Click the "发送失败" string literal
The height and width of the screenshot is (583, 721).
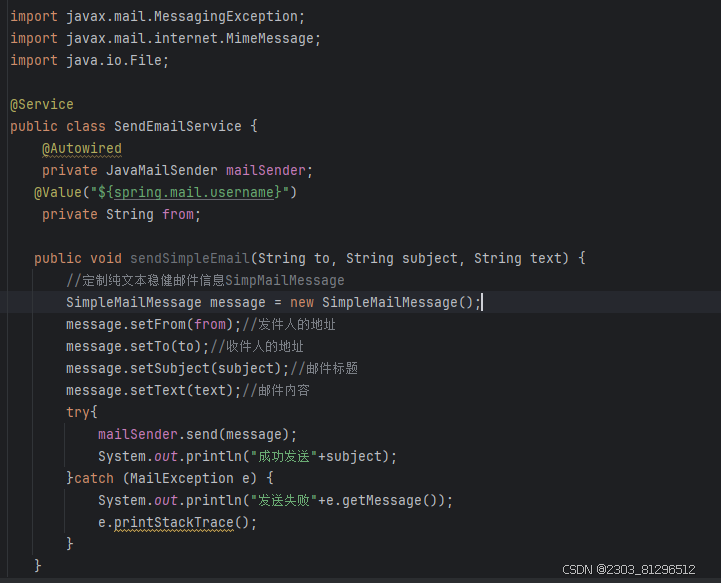284,501
